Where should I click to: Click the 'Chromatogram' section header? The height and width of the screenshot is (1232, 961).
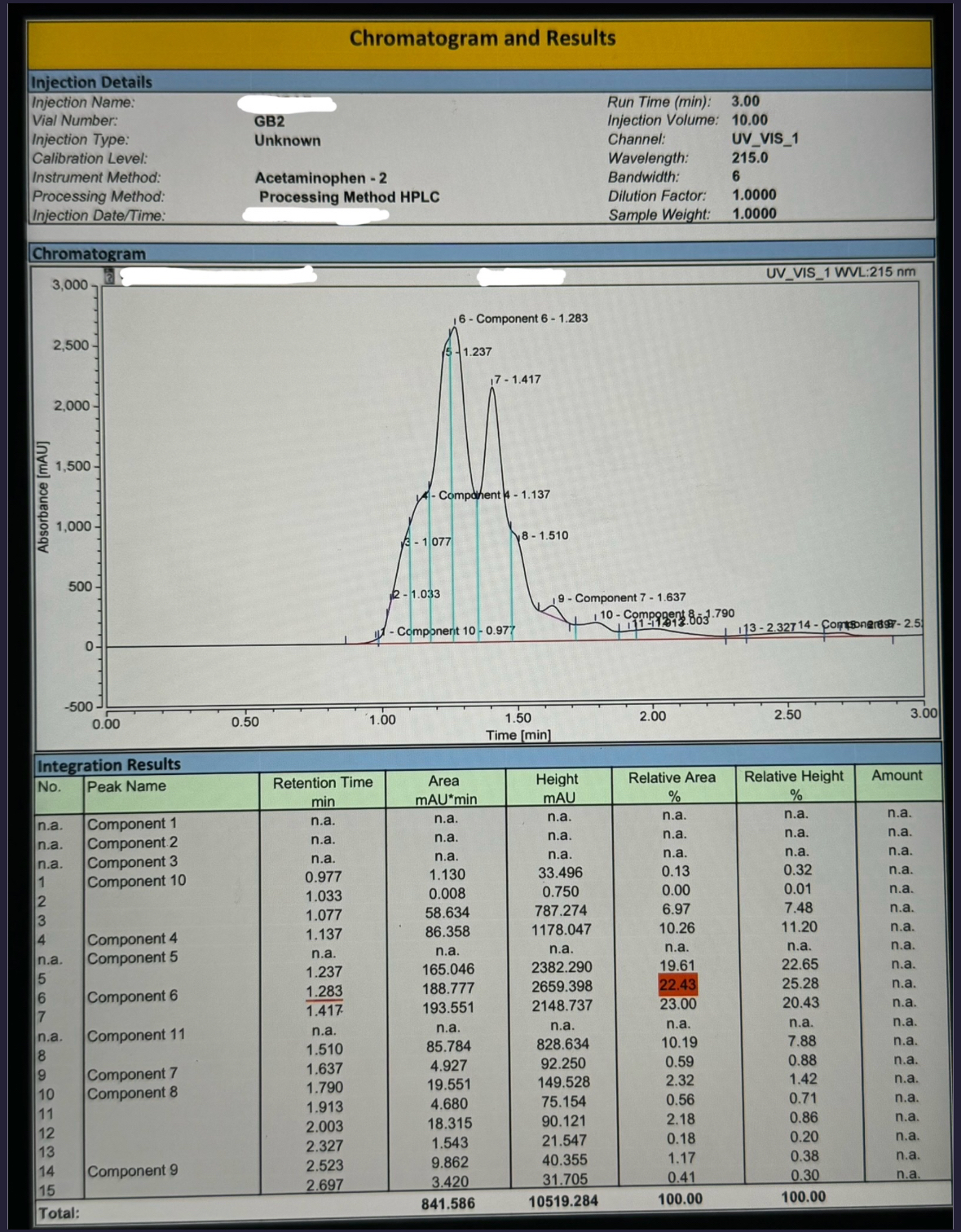[88, 253]
